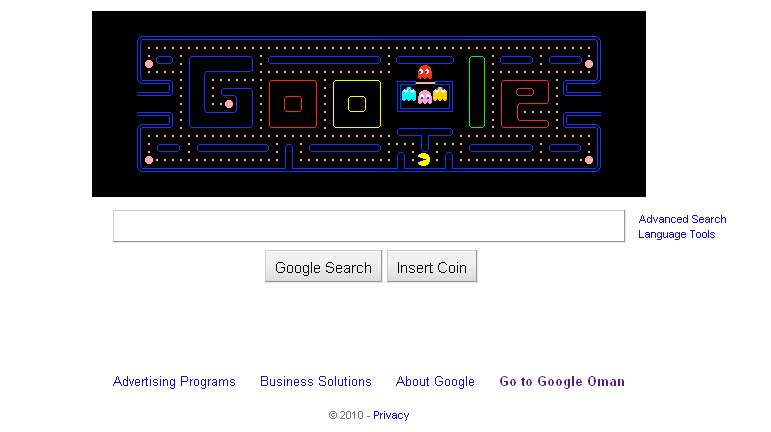This screenshot has width=771, height=432.
Task: Click the bottom-right corner power pellet
Action: 589,160
